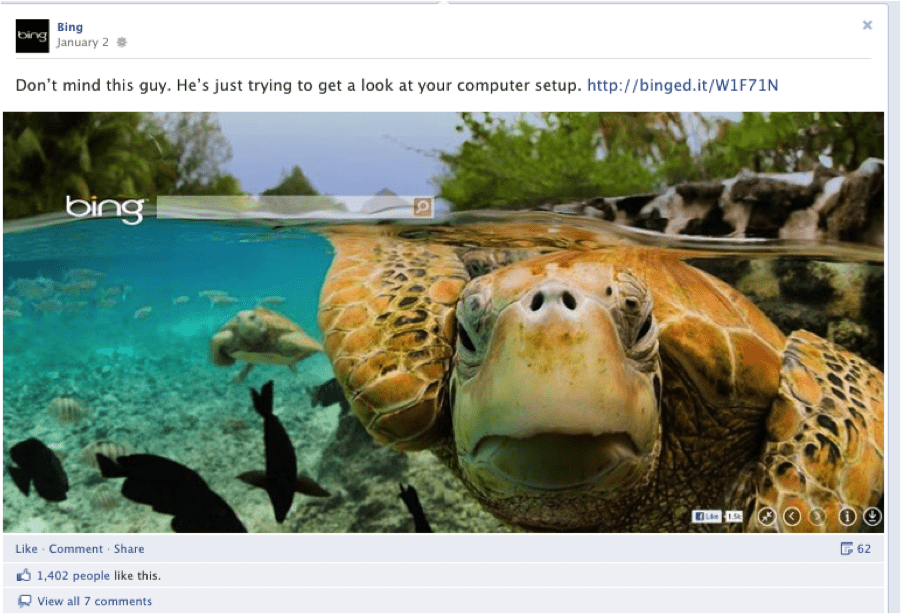The height and width of the screenshot is (614, 901).
Task: Click the magnifier search icon in Bing bar
Action: pyautogui.click(x=422, y=207)
